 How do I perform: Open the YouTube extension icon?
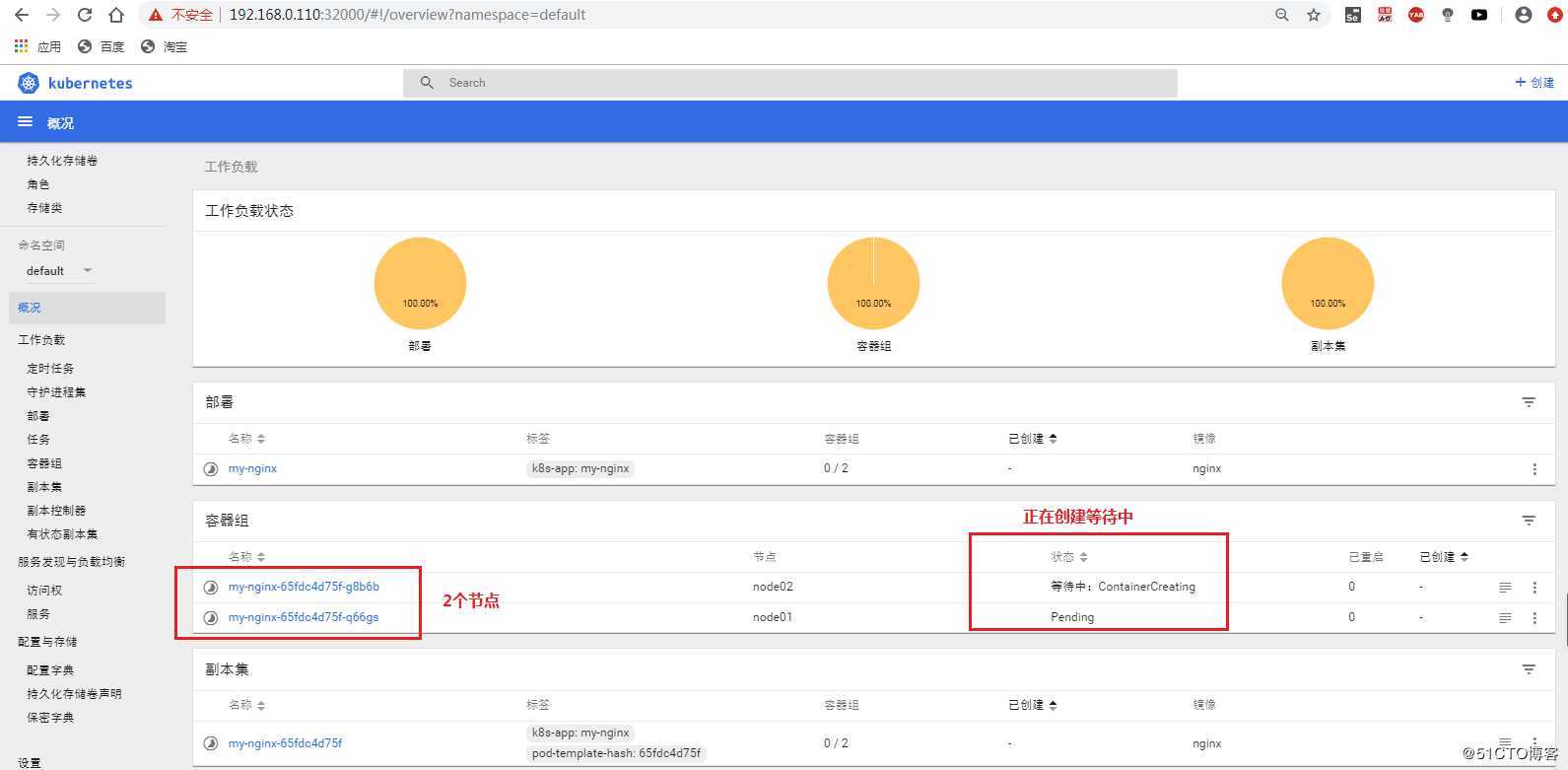[1479, 15]
